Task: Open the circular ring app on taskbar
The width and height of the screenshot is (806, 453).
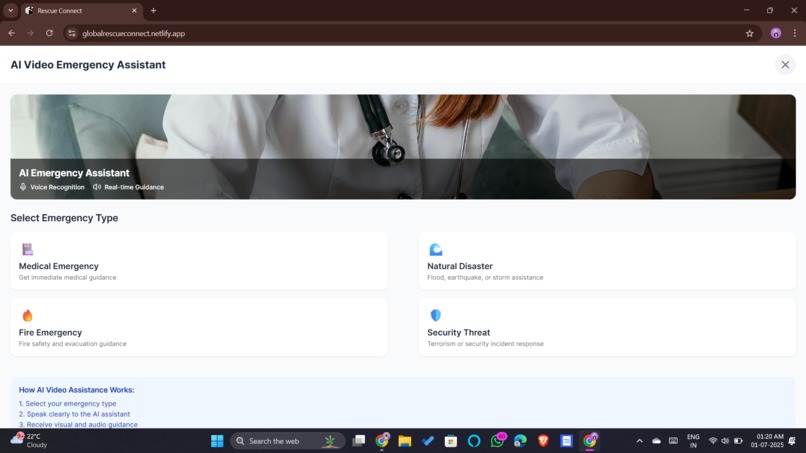Action: [474, 441]
